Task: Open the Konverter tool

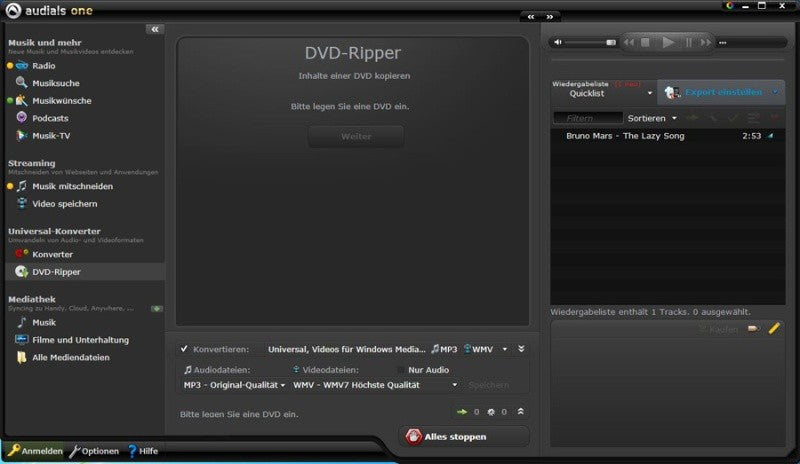Action: [52, 254]
